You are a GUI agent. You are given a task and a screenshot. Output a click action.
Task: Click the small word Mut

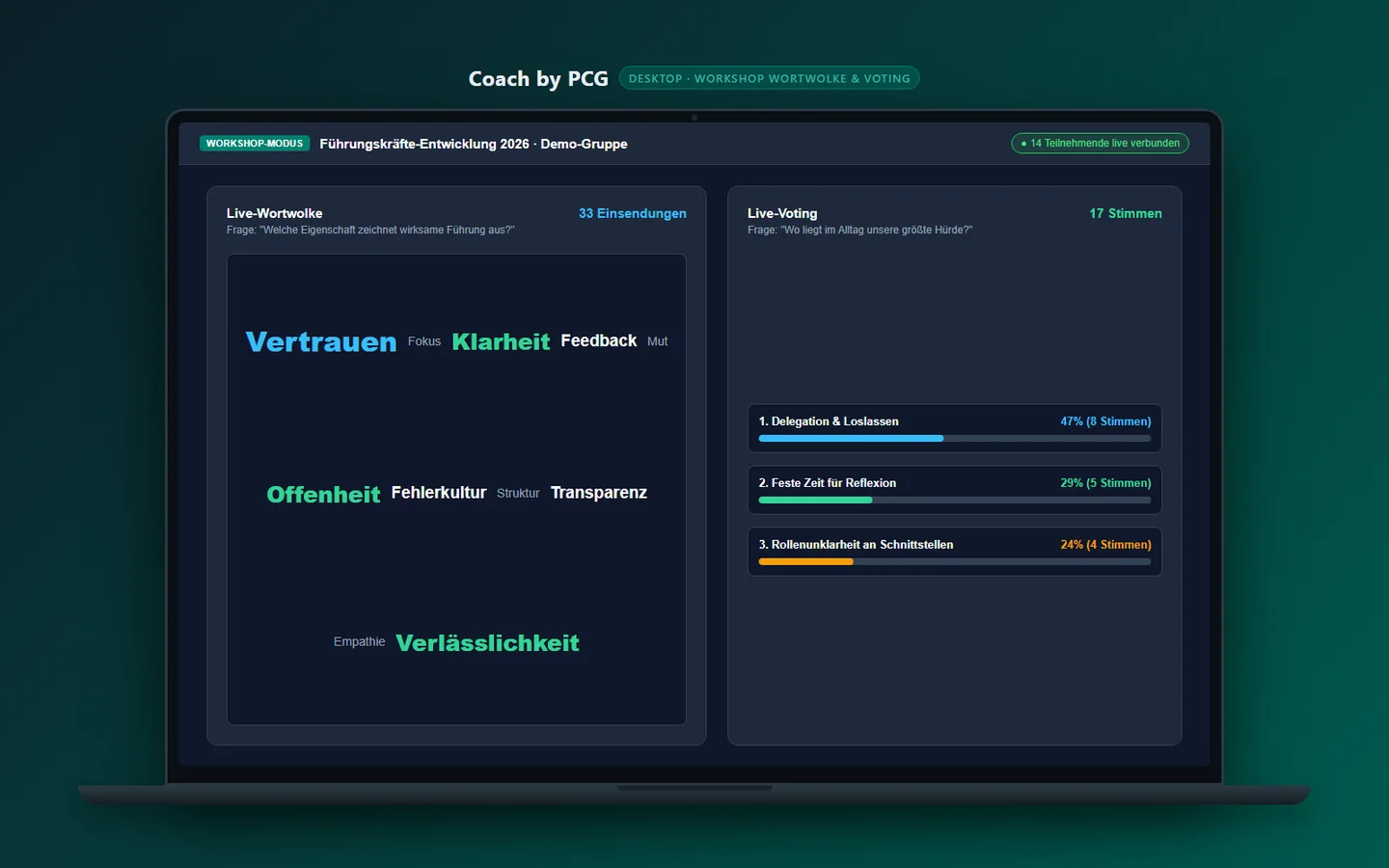click(658, 341)
